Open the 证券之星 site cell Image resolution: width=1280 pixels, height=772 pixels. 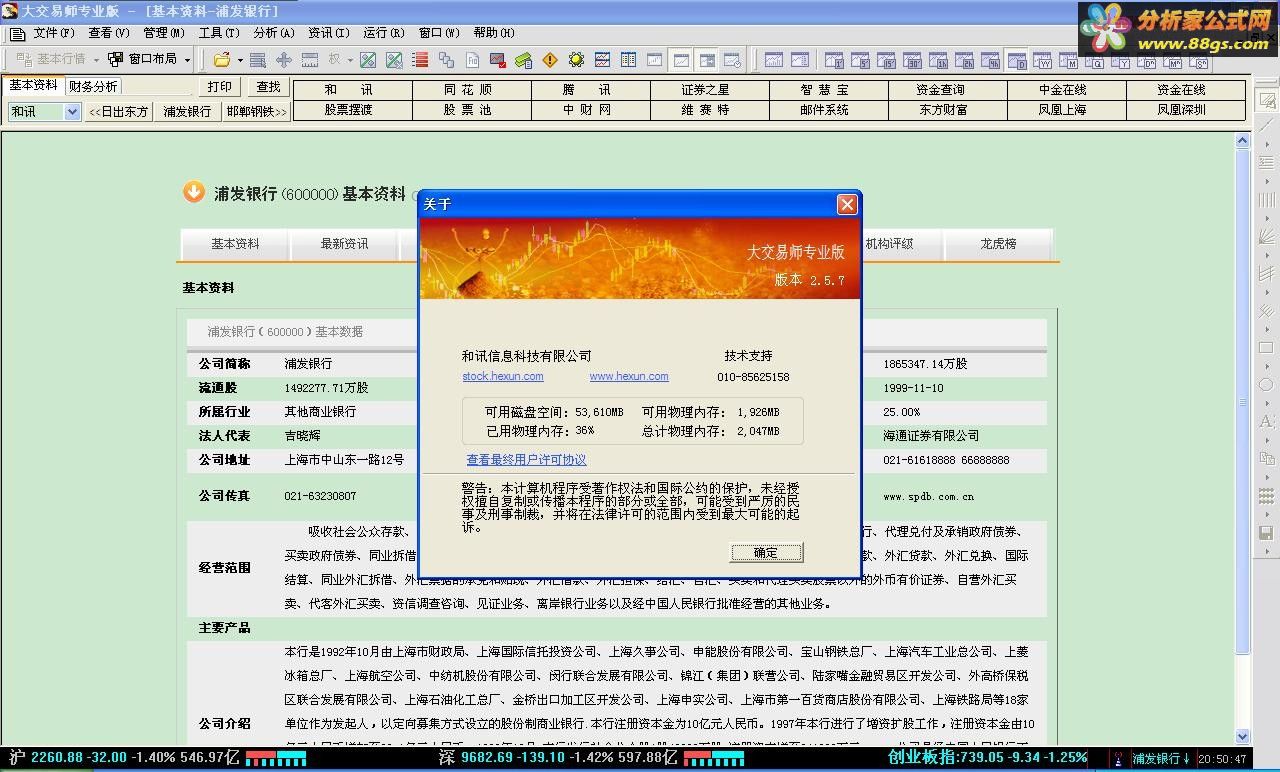[x=706, y=90]
